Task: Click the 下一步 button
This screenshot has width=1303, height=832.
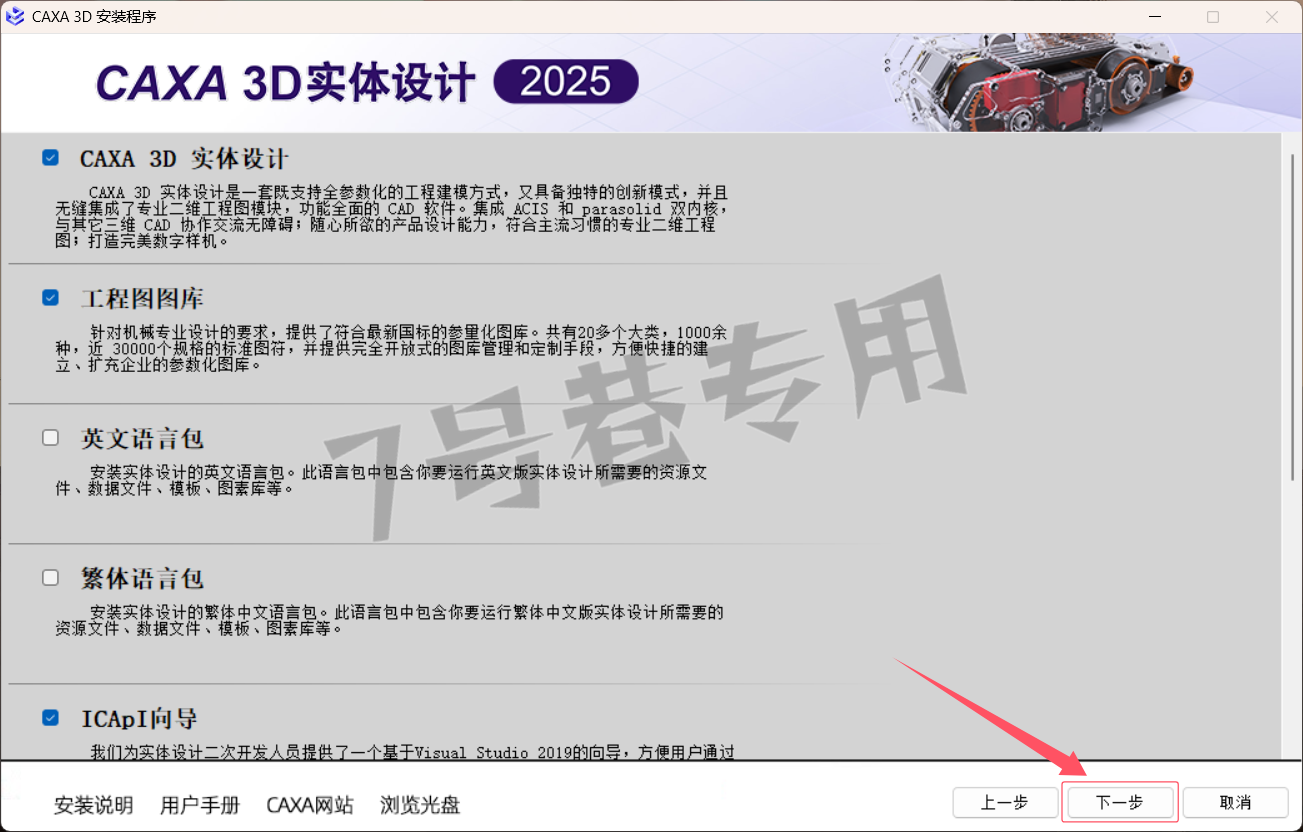Action: [1120, 802]
